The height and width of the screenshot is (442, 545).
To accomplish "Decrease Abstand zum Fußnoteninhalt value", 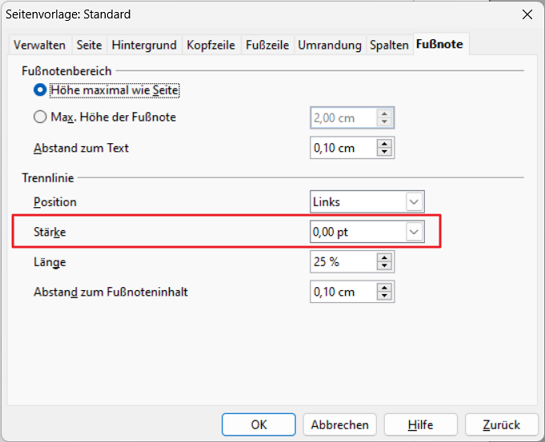I will click(384, 296).
